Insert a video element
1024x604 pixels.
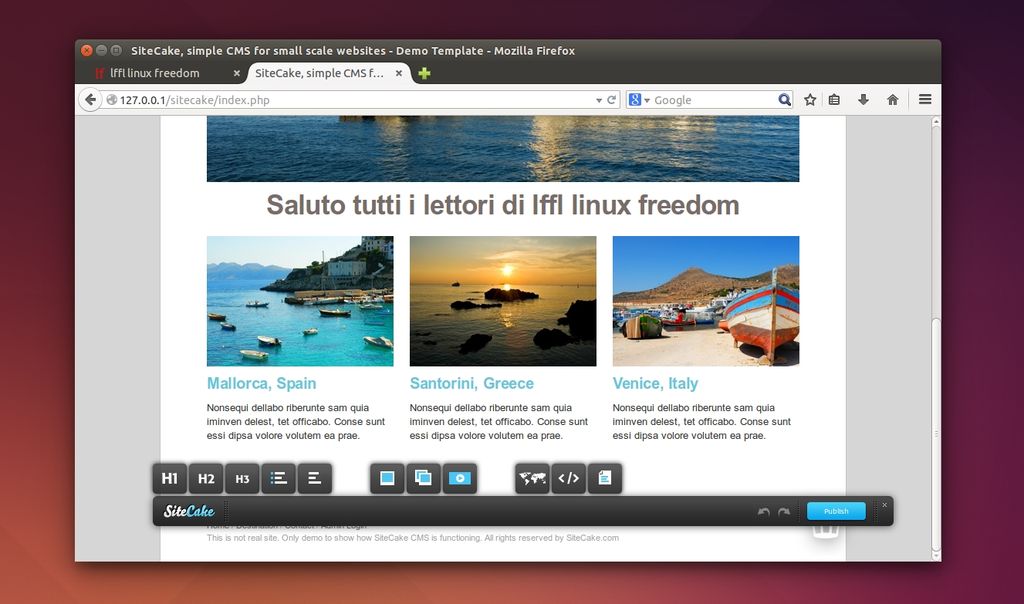(x=459, y=479)
